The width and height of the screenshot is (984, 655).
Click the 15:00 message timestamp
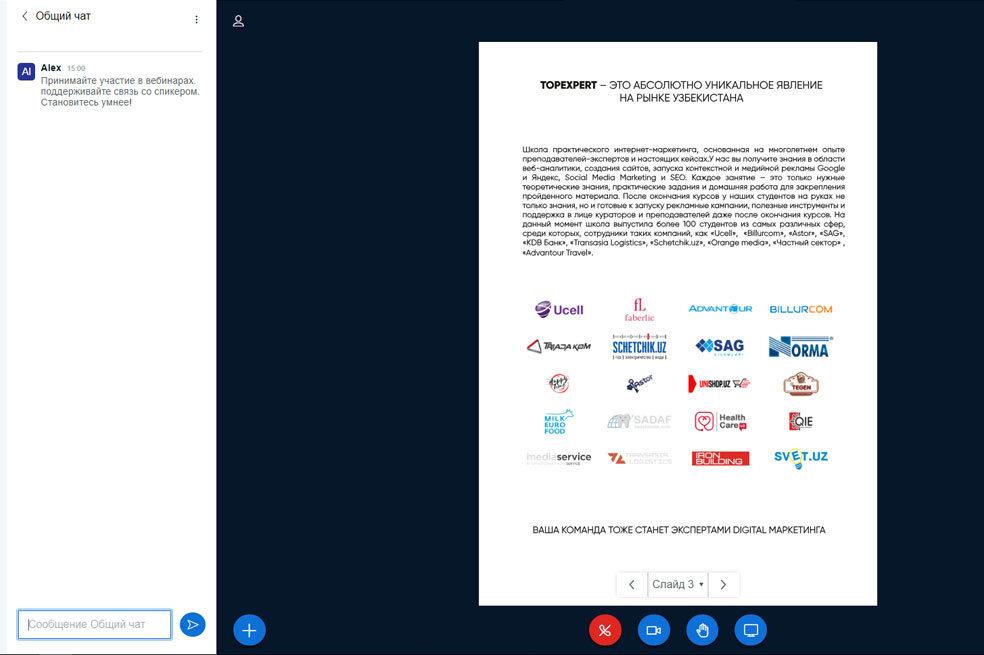click(x=76, y=69)
